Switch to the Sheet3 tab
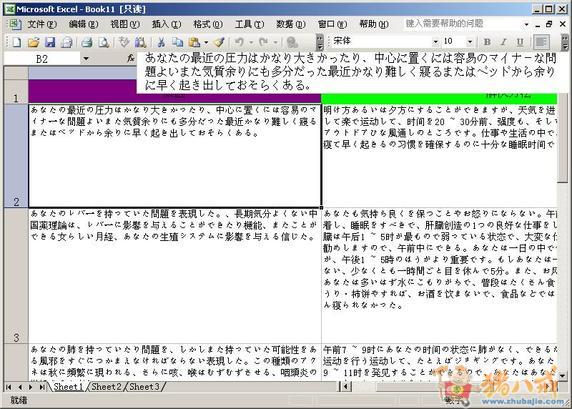 (x=144, y=386)
